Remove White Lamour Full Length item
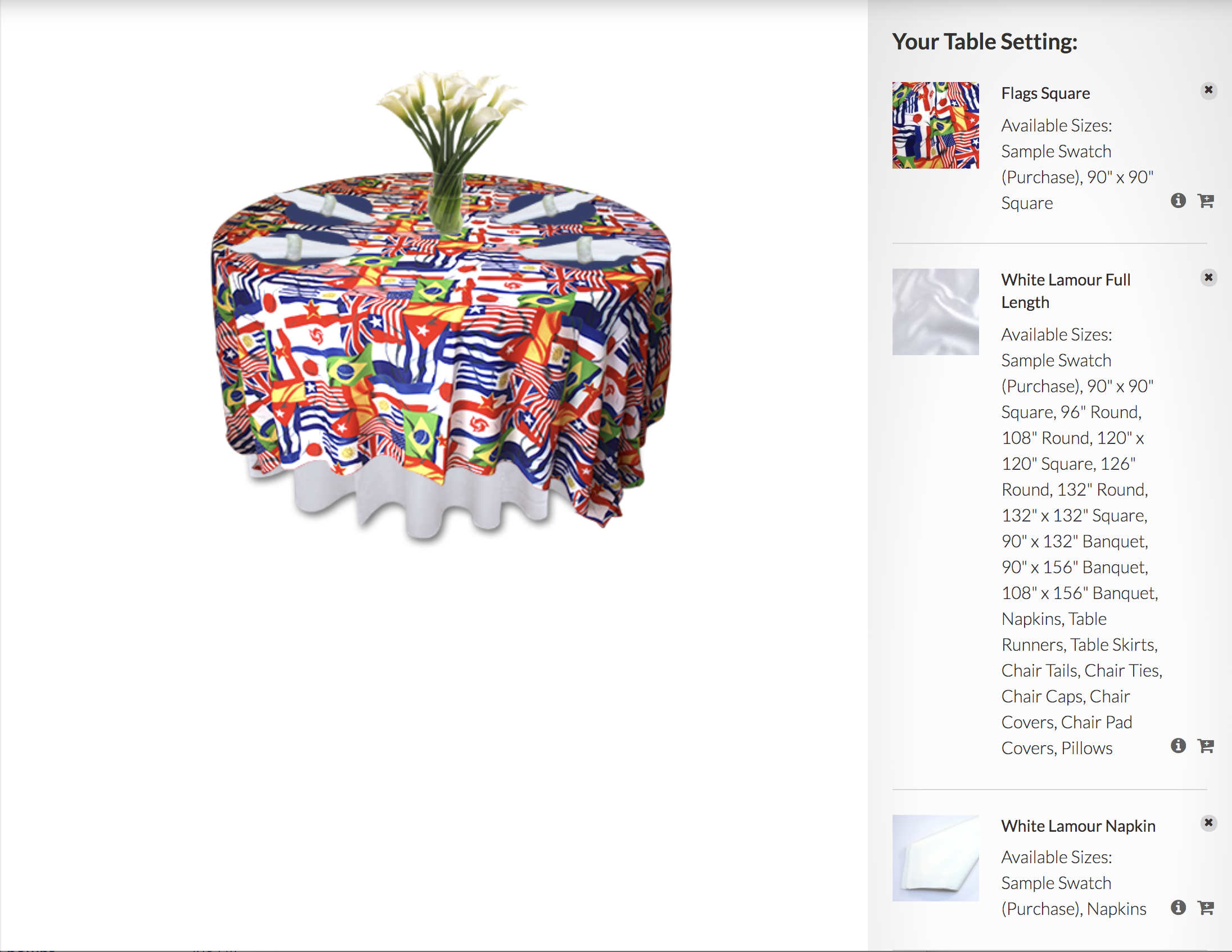The image size is (1232, 952). tap(1208, 278)
